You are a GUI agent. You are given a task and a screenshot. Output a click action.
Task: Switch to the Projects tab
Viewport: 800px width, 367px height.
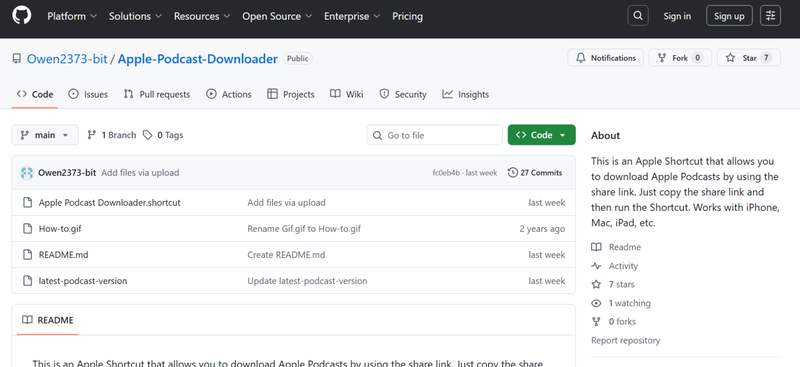(x=291, y=94)
